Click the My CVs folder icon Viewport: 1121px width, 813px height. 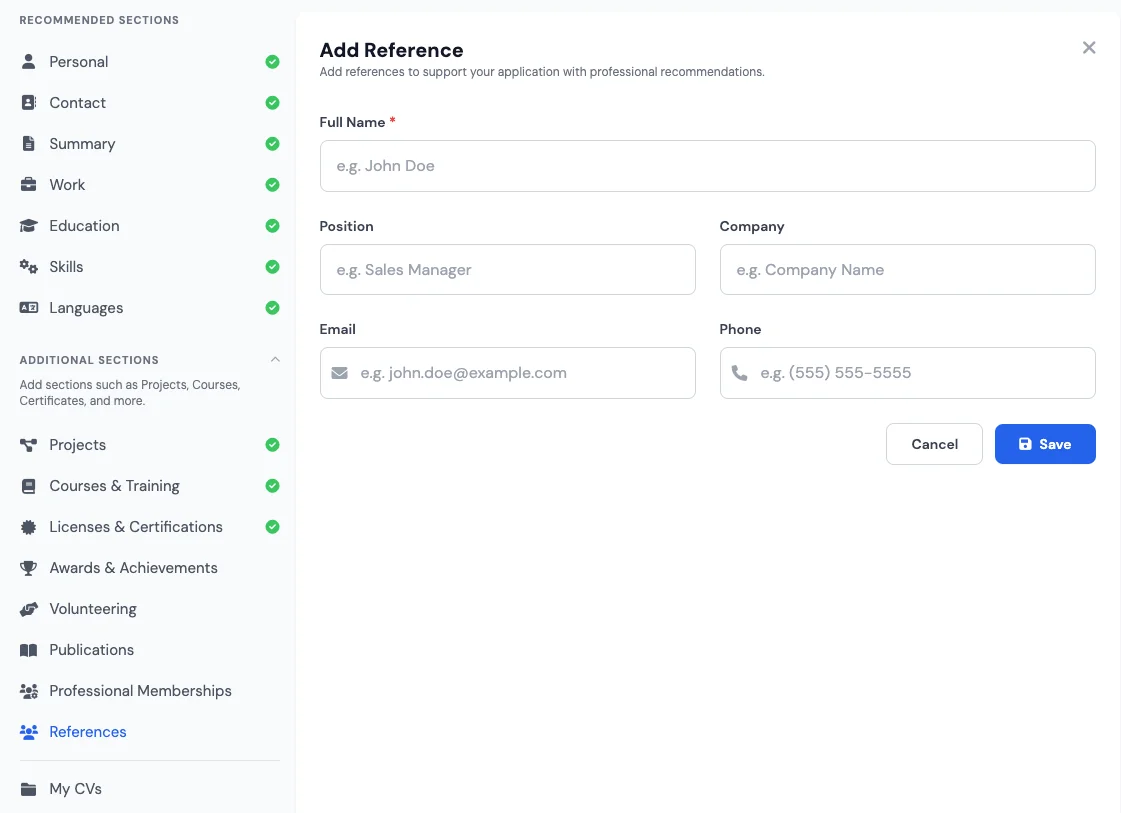tap(29, 789)
